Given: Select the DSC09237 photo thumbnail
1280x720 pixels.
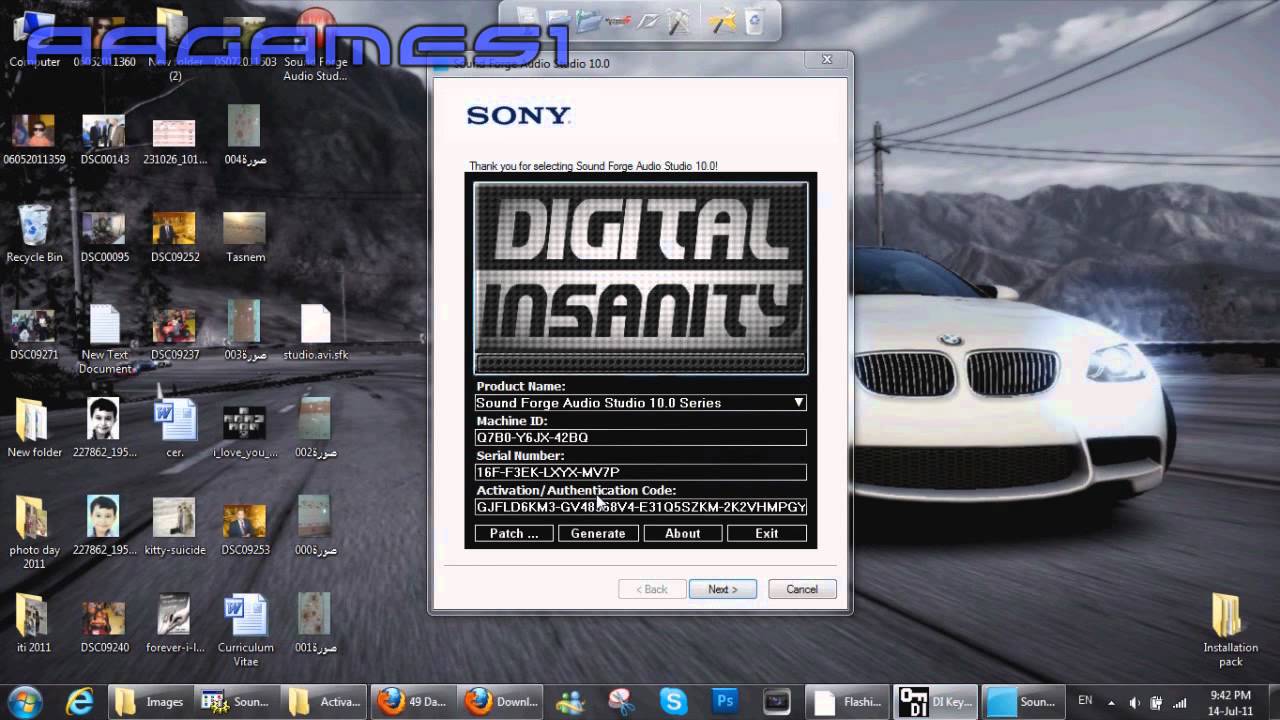Looking at the screenshot, I should point(175,334).
